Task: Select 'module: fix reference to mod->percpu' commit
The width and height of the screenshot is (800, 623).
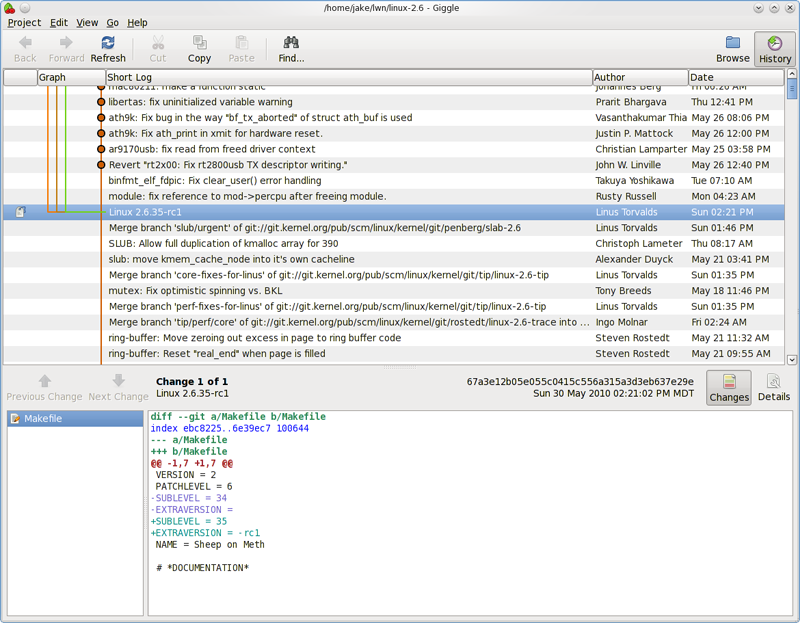Action: click(394, 196)
